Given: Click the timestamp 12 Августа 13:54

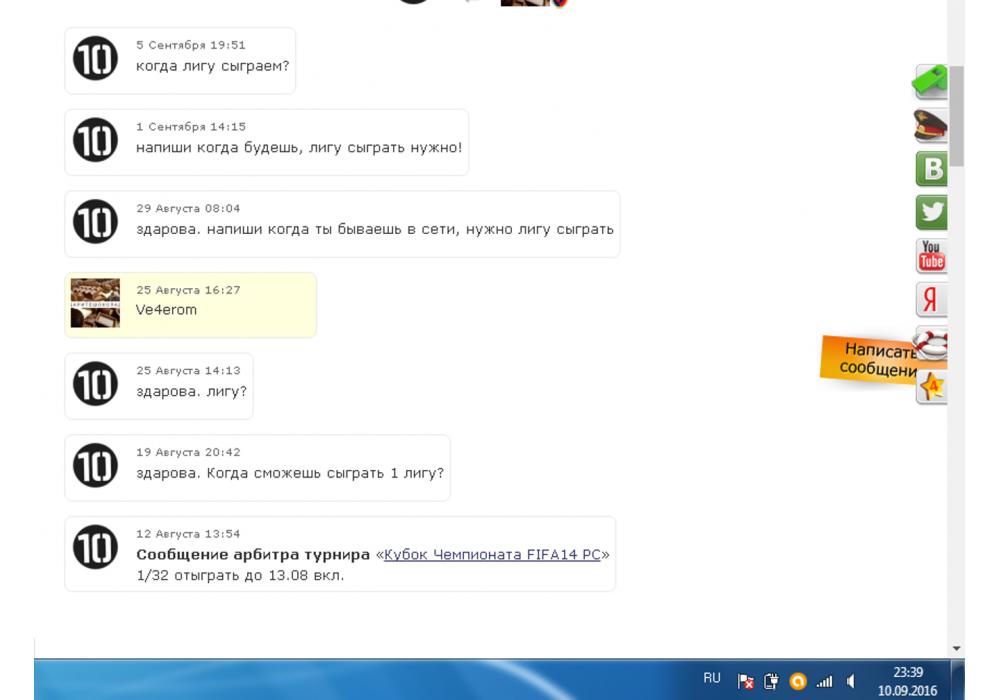Looking at the screenshot, I should [x=188, y=534].
